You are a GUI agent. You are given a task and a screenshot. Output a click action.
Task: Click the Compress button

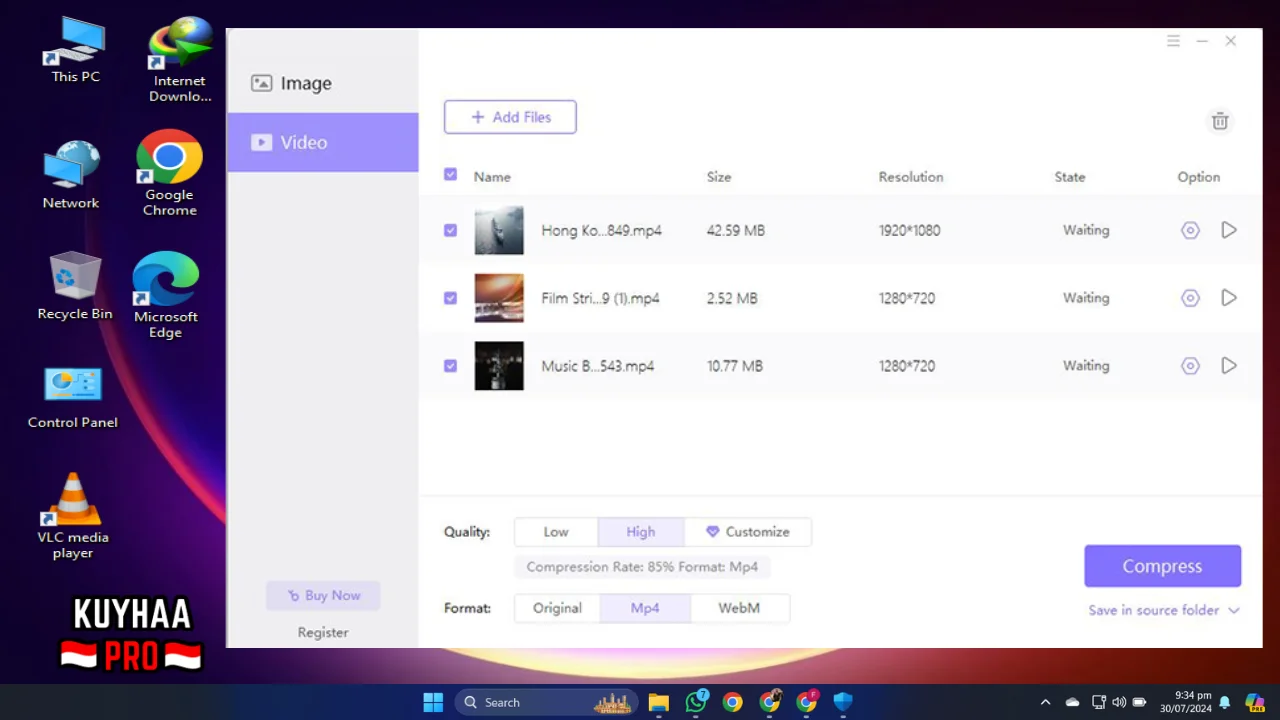(x=1162, y=566)
